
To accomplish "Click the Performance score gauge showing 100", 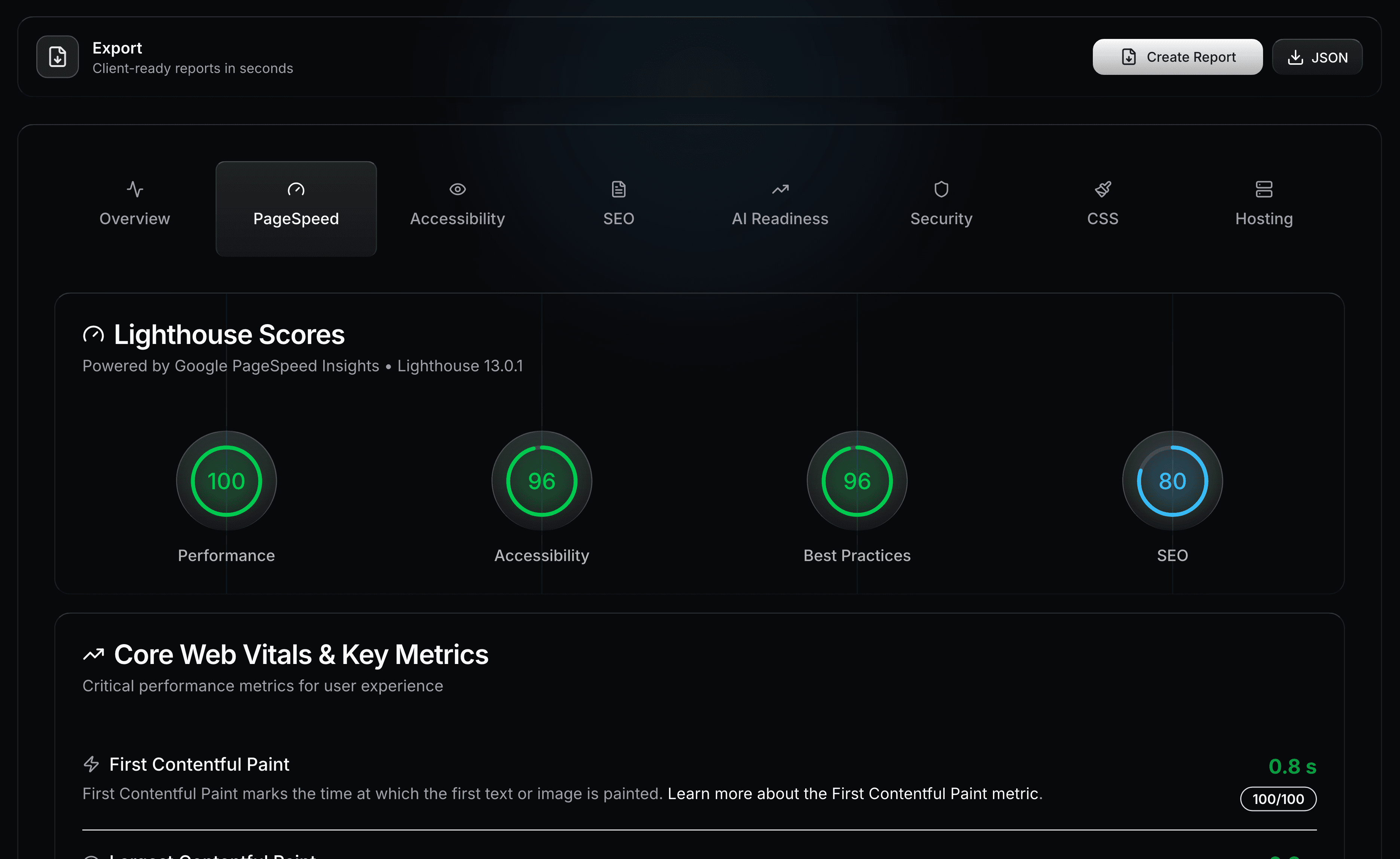I will [x=226, y=481].
